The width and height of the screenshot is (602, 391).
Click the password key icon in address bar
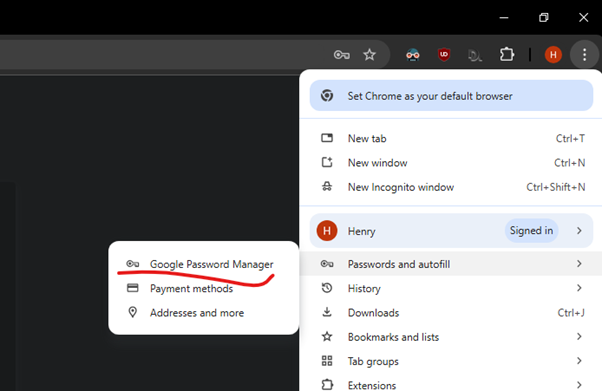tap(341, 55)
